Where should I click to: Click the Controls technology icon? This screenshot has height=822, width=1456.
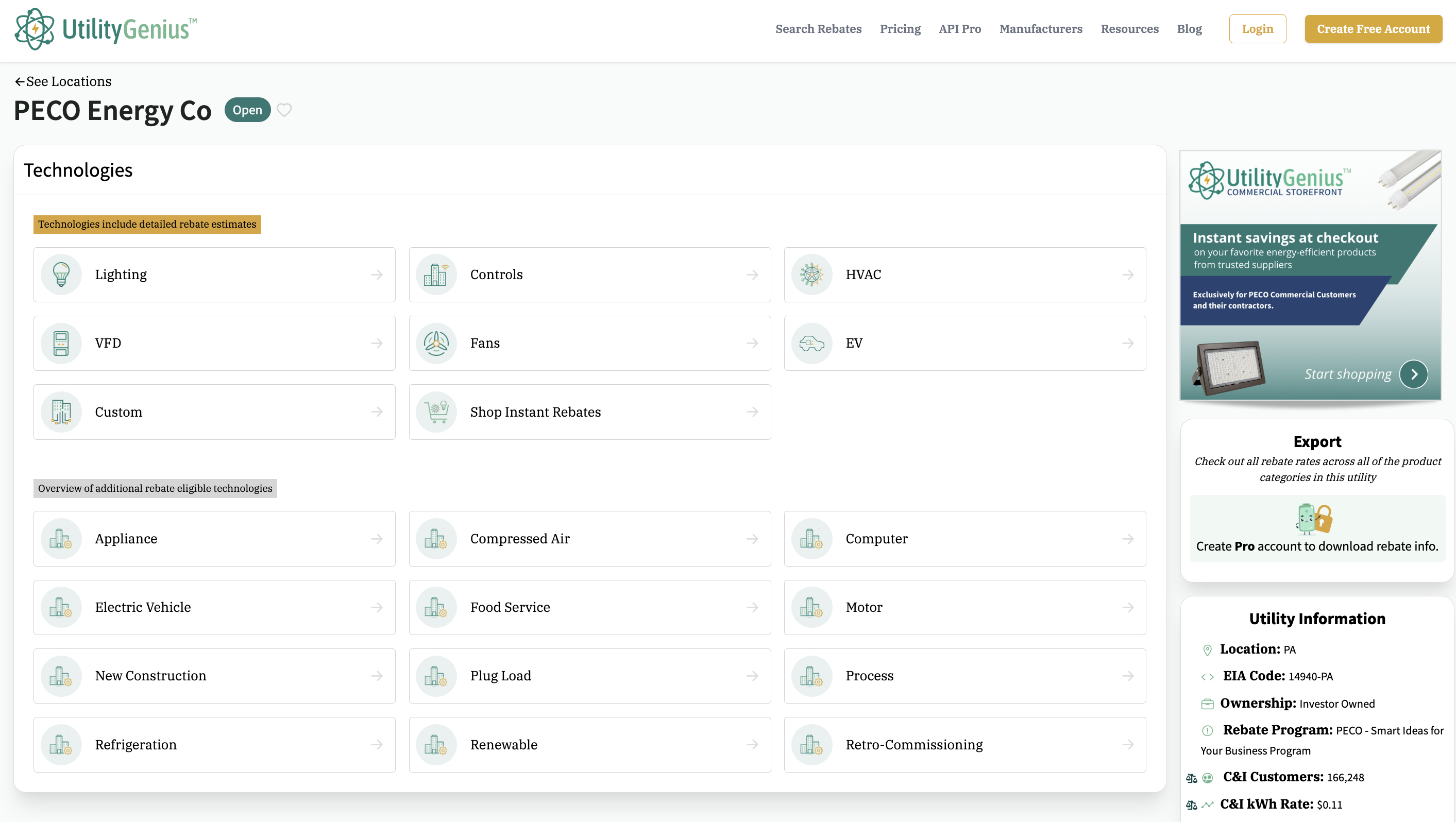pyautogui.click(x=437, y=274)
